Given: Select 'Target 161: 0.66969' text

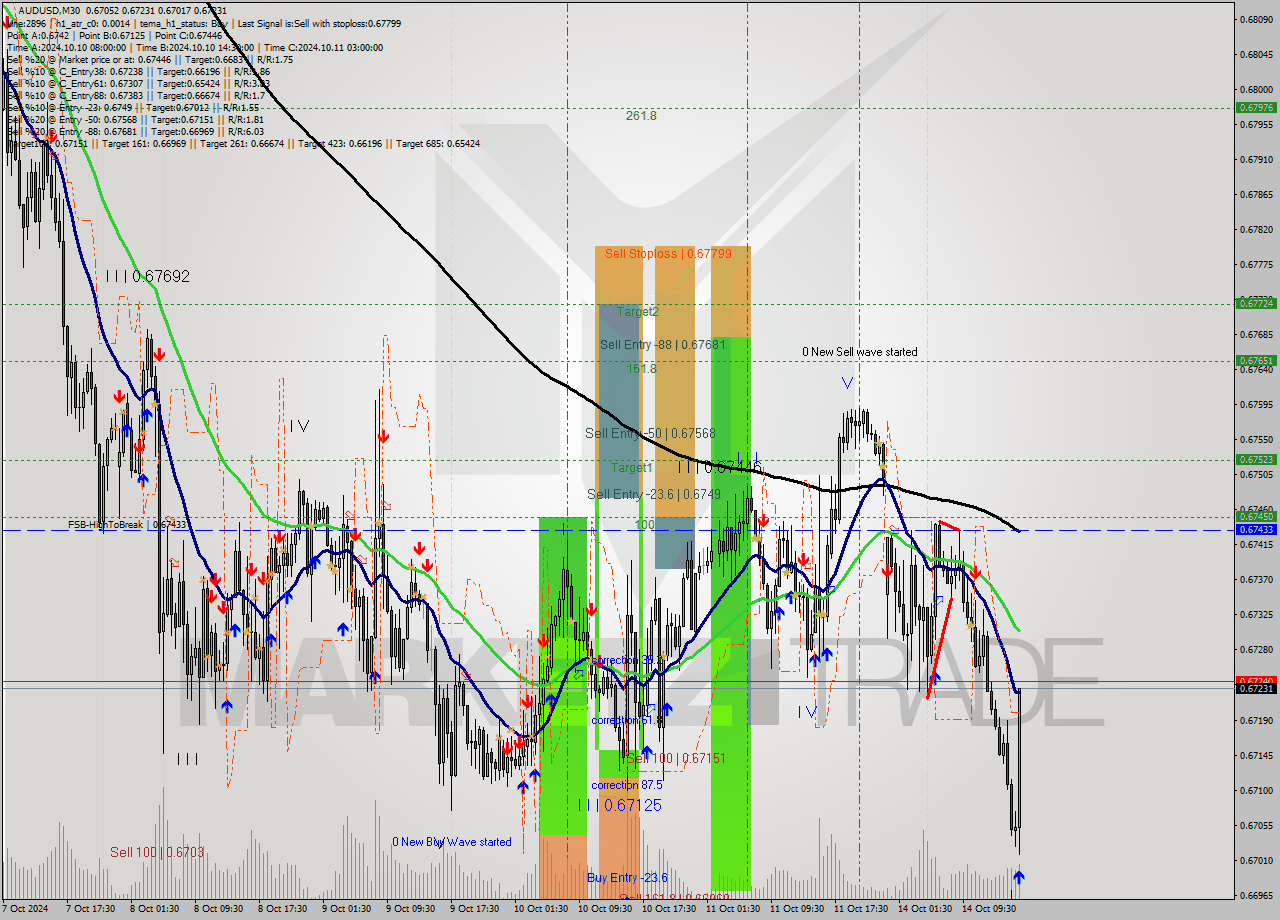Looking at the screenshot, I should point(144,143).
